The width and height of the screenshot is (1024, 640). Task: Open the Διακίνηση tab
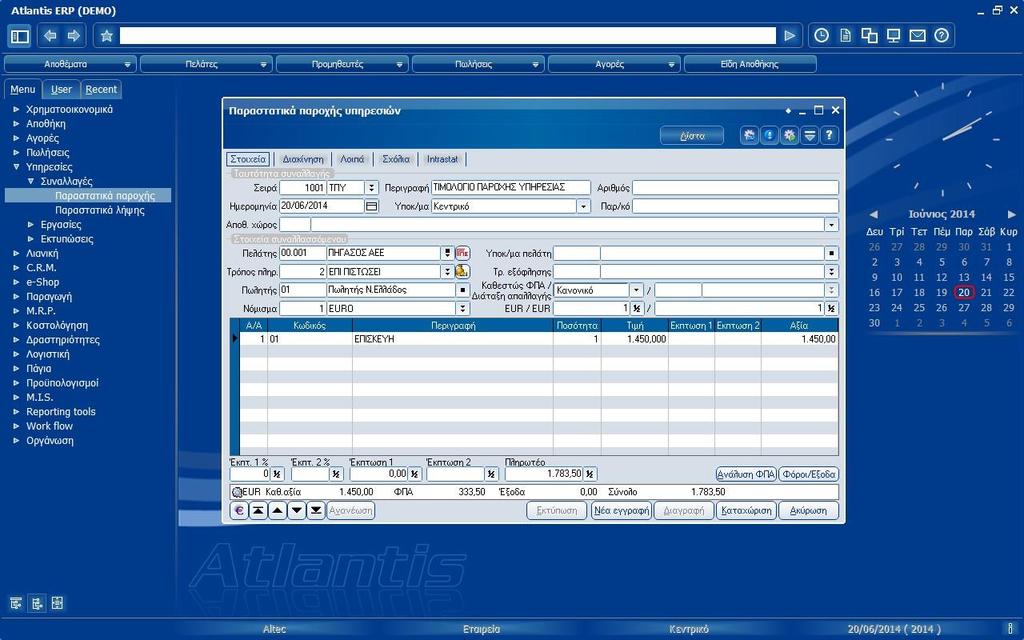pos(302,159)
